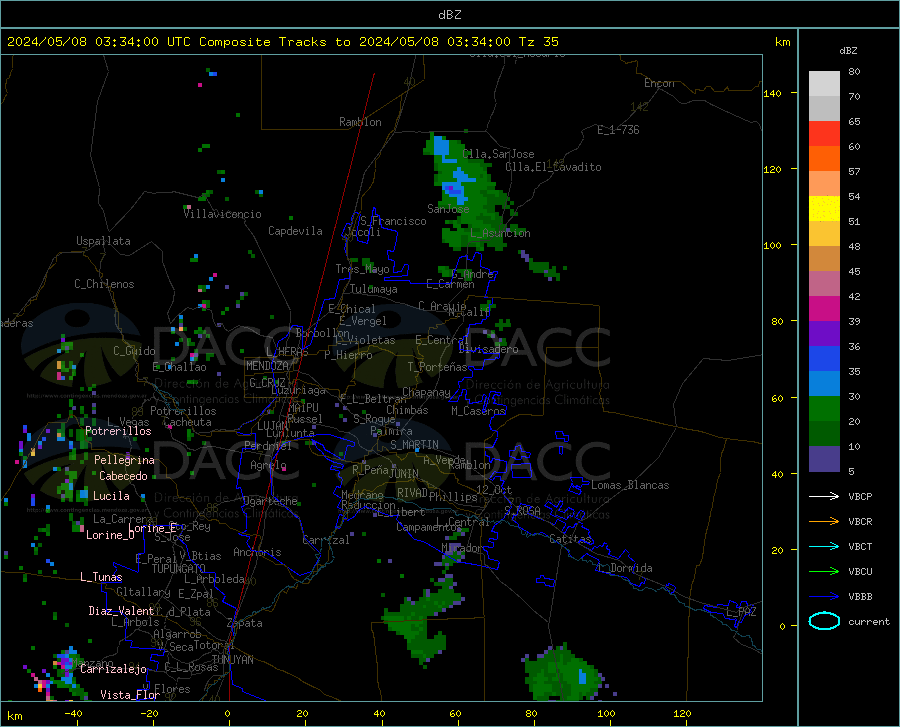Click the green VBCU arrow legend icon
The height and width of the screenshot is (727, 900).
824,572
